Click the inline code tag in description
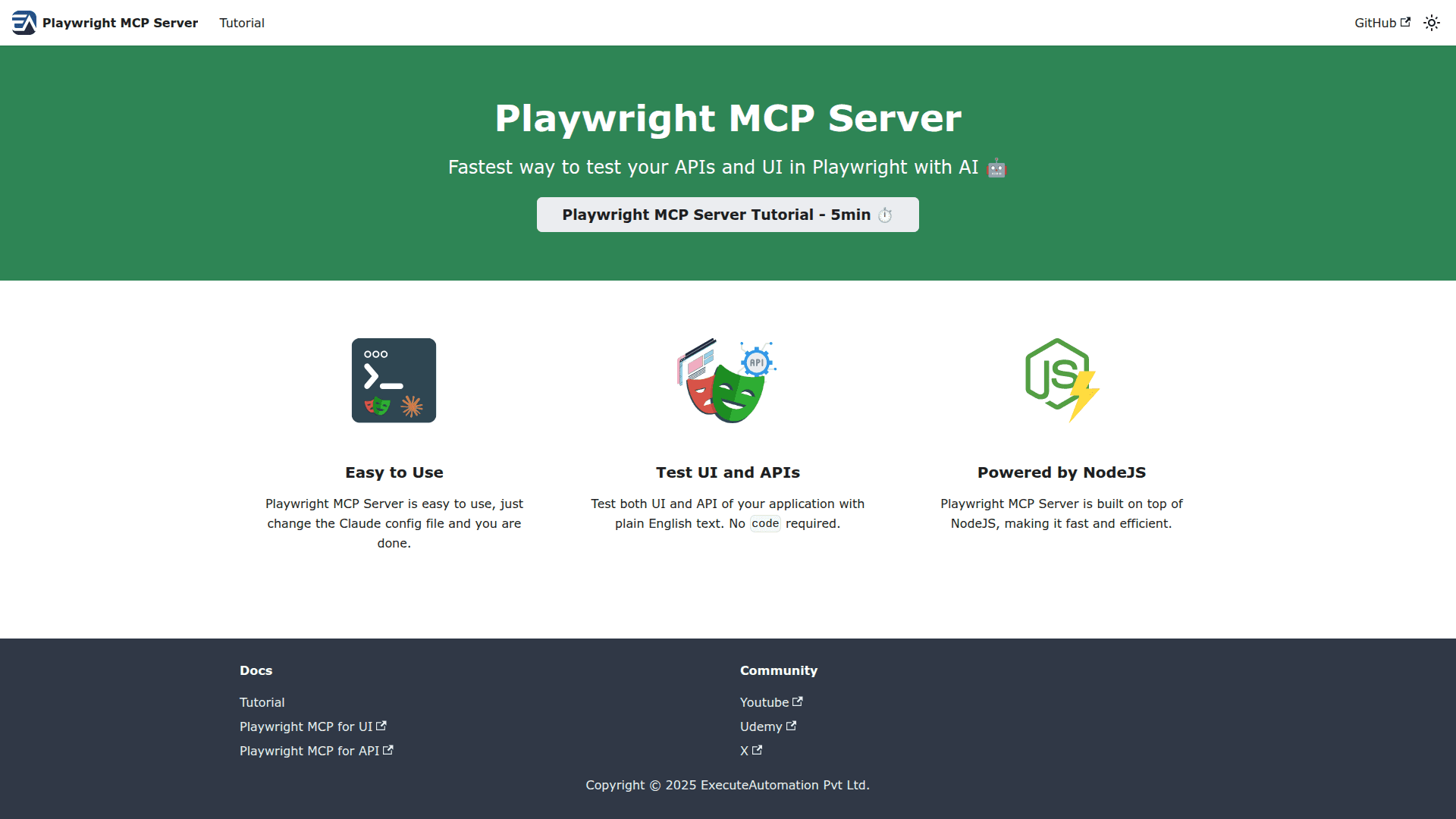 (x=764, y=523)
